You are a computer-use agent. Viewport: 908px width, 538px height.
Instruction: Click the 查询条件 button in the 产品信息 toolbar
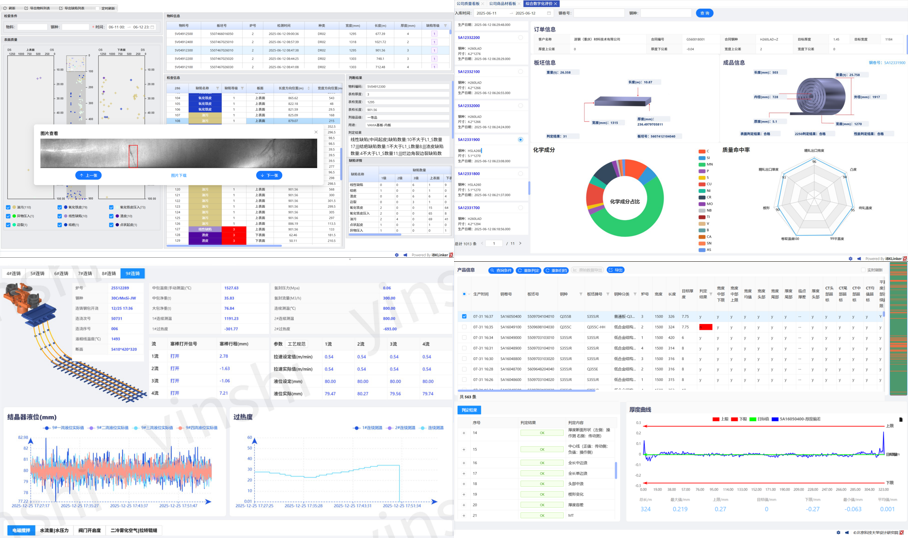point(500,270)
